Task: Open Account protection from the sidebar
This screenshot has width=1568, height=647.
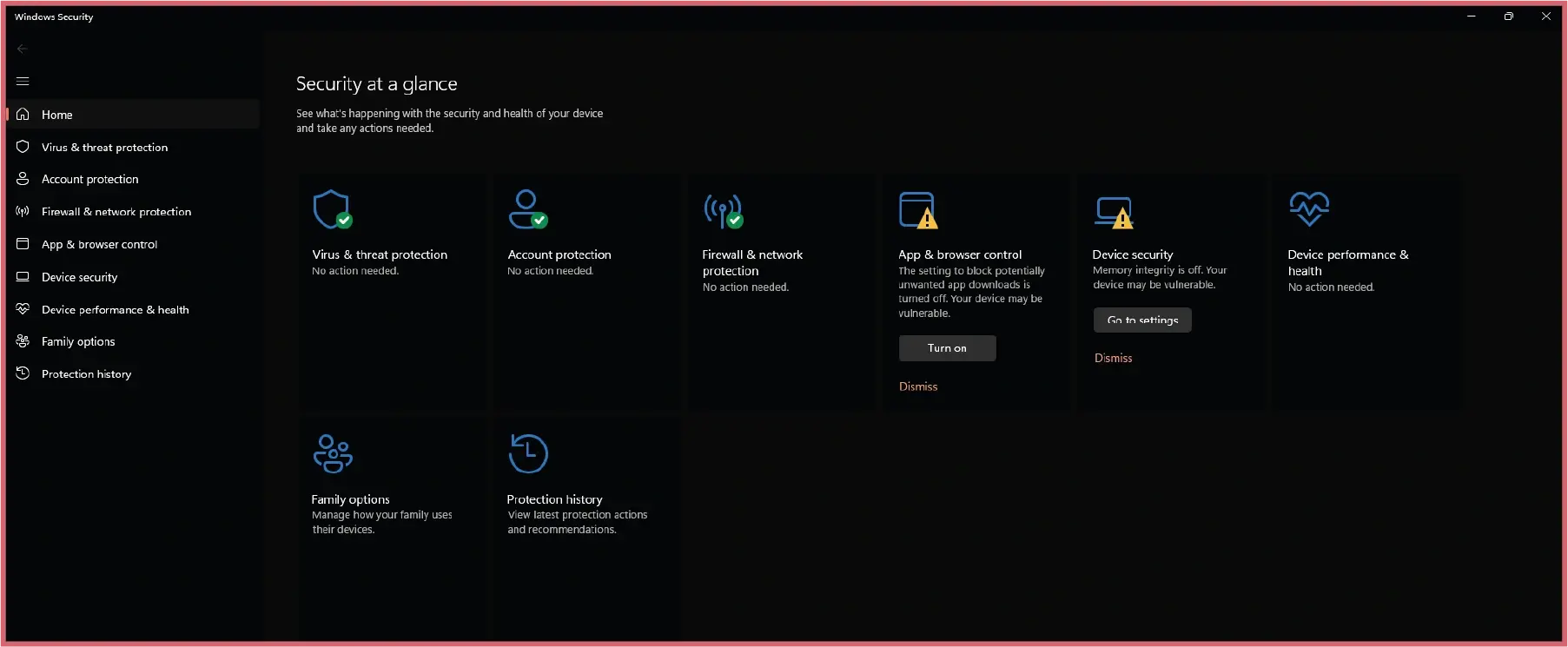Action: 133,179
